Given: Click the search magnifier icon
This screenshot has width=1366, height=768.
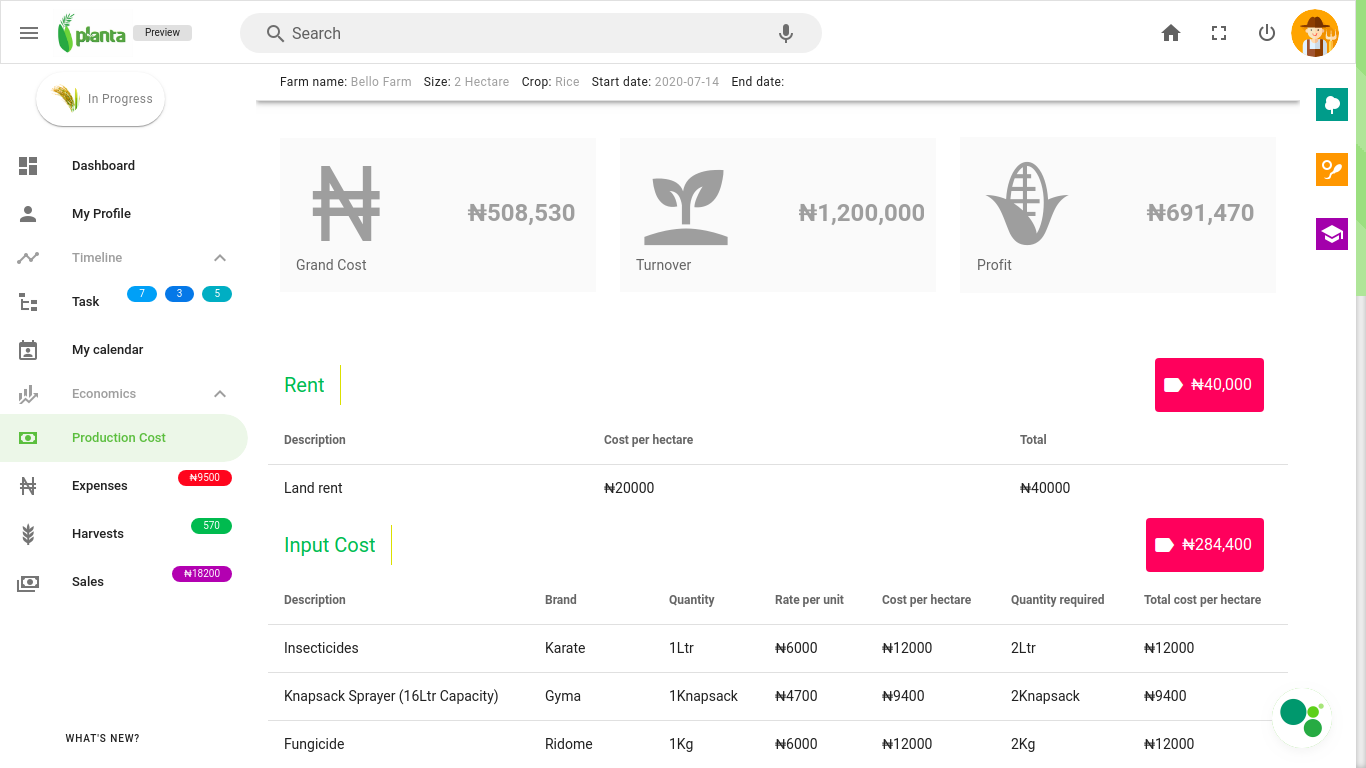Looking at the screenshot, I should [276, 33].
